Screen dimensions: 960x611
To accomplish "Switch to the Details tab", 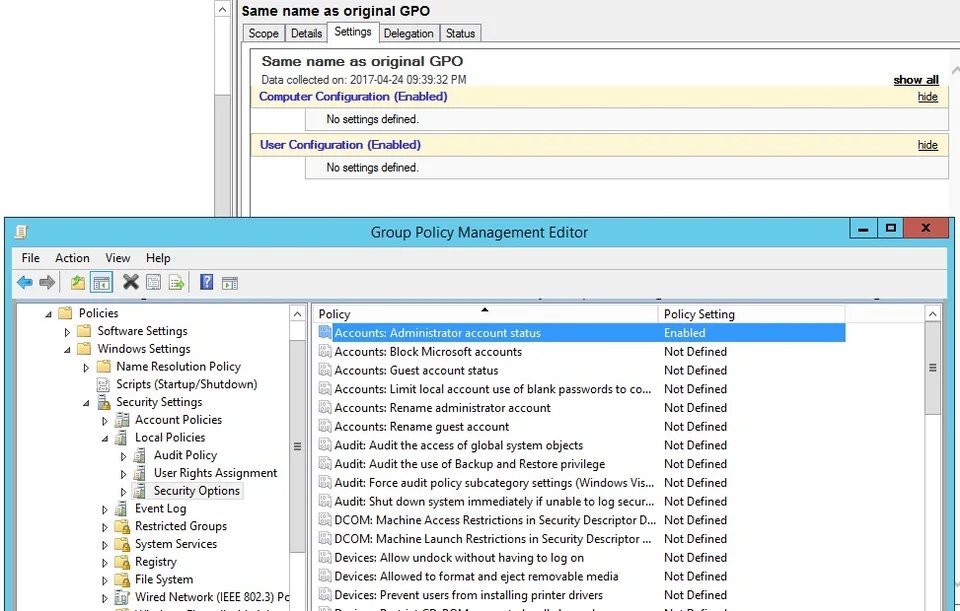I will point(306,33).
